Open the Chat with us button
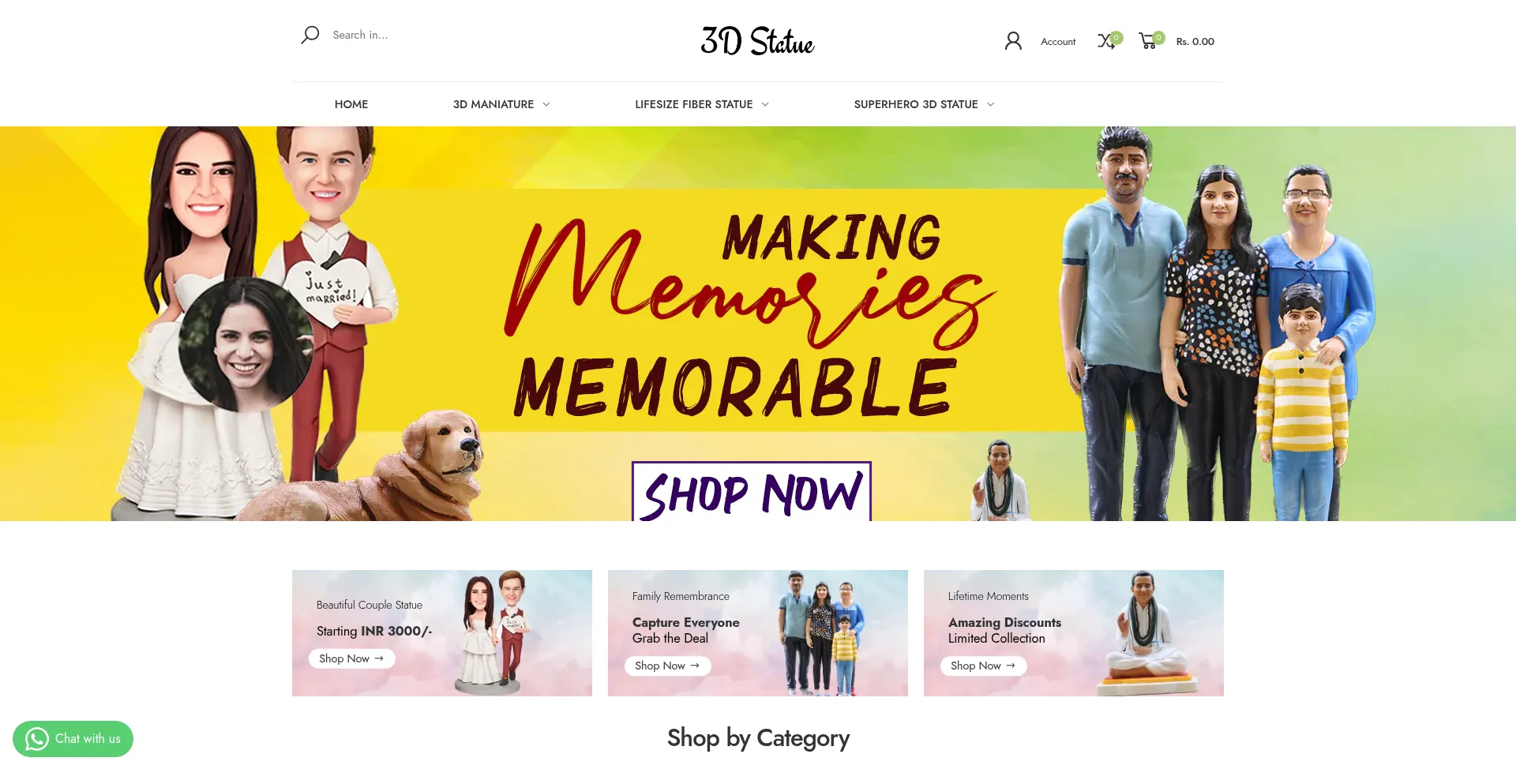Image resolution: width=1516 pixels, height=784 pixels. pyautogui.click(x=73, y=739)
